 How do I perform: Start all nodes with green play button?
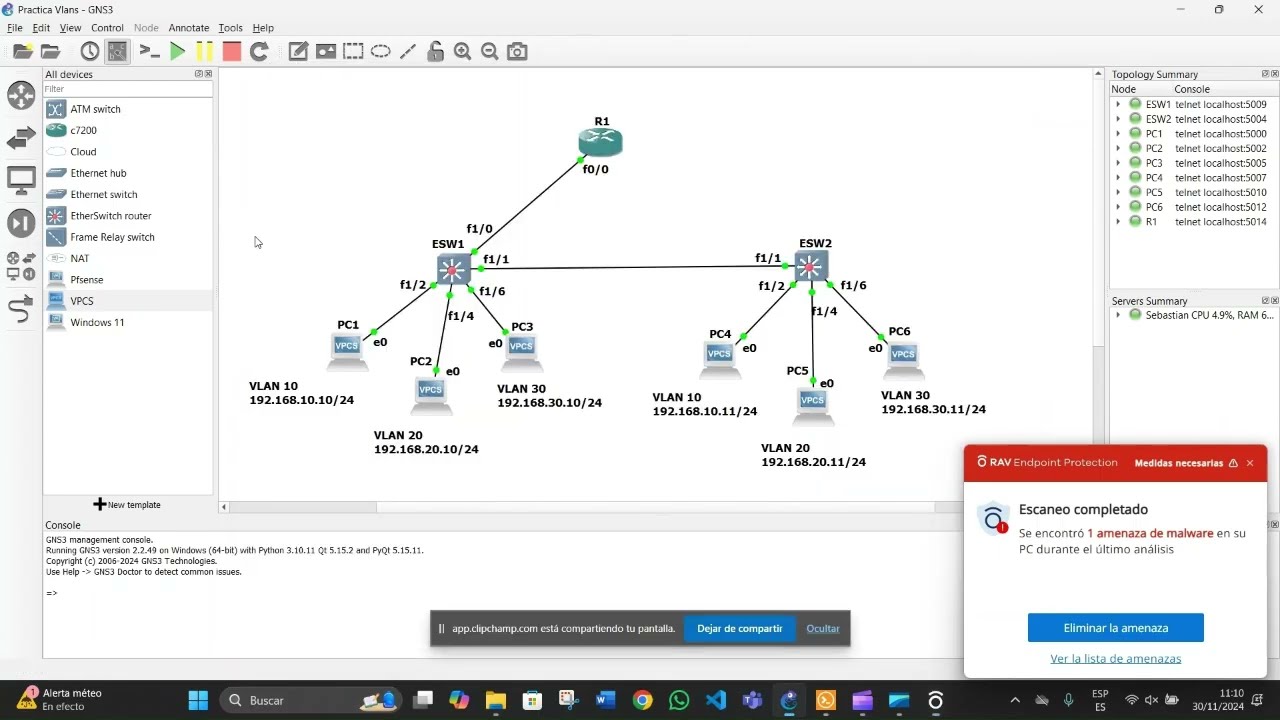click(178, 51)
